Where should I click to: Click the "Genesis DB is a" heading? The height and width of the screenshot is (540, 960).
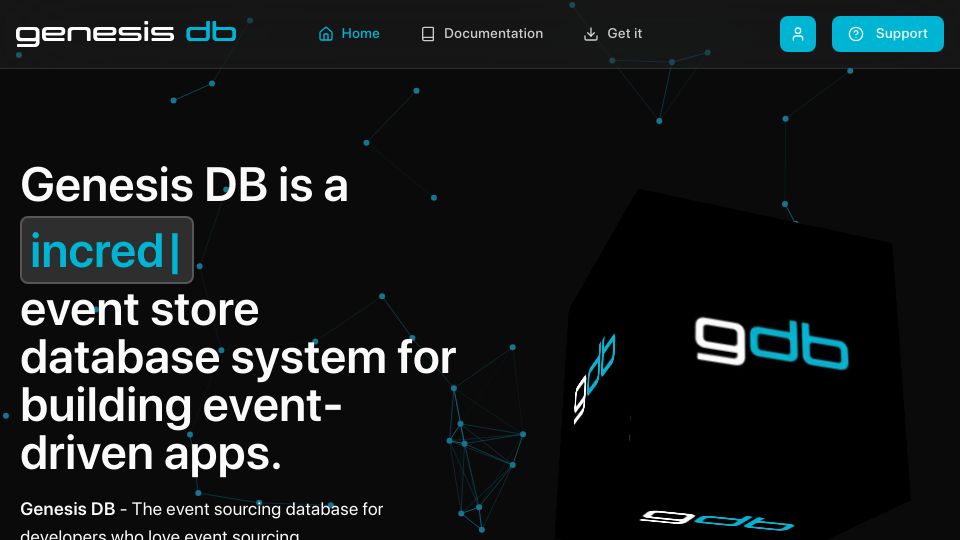point(184,185)
